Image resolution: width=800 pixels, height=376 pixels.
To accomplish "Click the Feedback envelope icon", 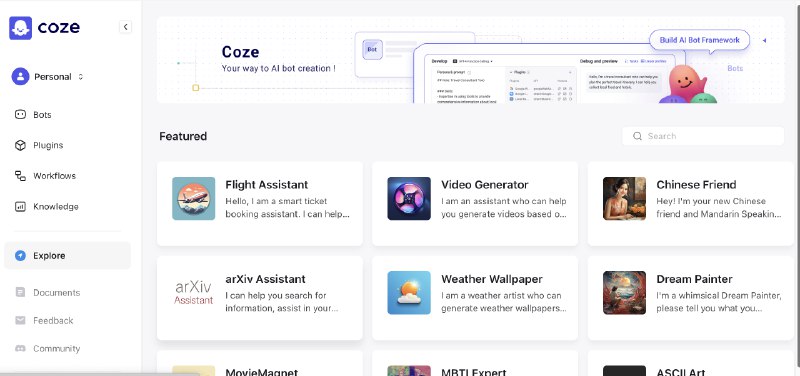I will coord(20,320).
